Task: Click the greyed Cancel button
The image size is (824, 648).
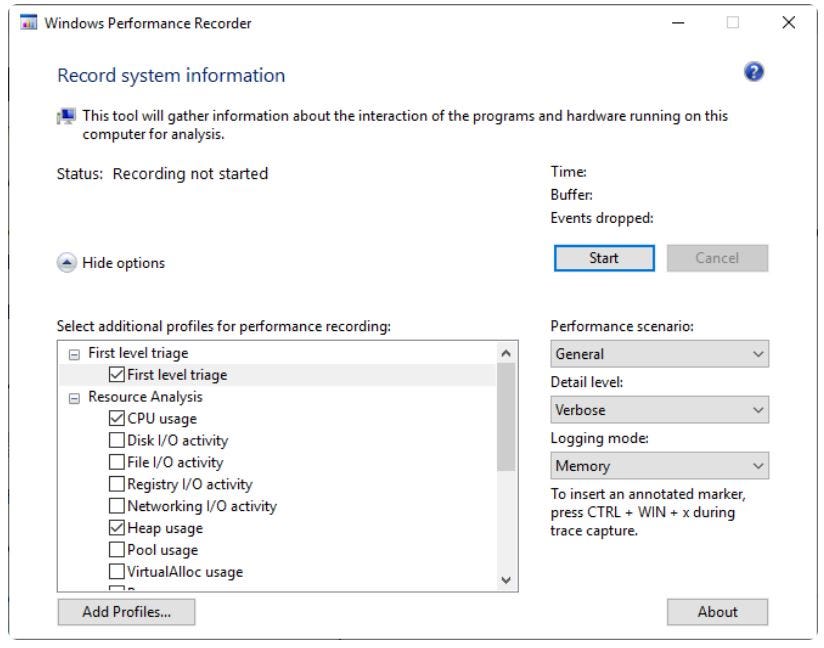Action: [717, 258]
